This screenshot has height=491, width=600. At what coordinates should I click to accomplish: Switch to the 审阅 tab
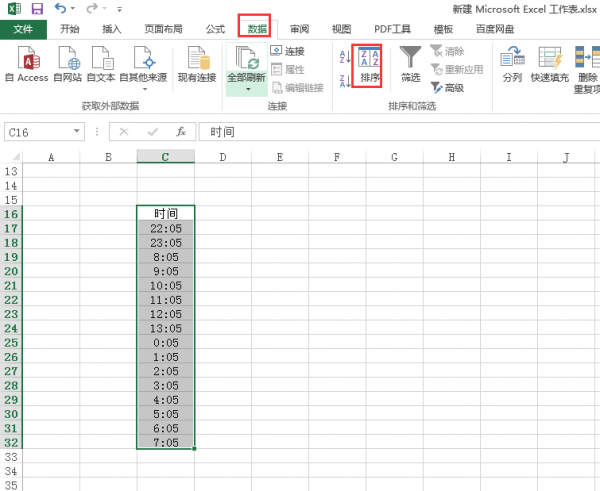299,29
